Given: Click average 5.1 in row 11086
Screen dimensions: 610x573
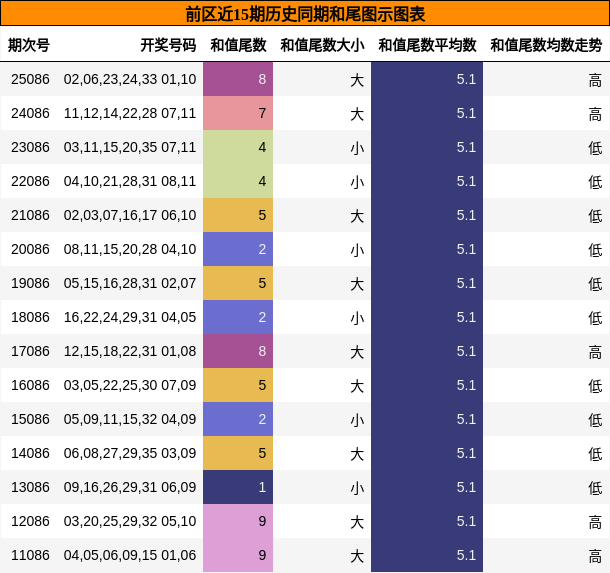Looking at the screenshot, I should [x=466, y=555].
